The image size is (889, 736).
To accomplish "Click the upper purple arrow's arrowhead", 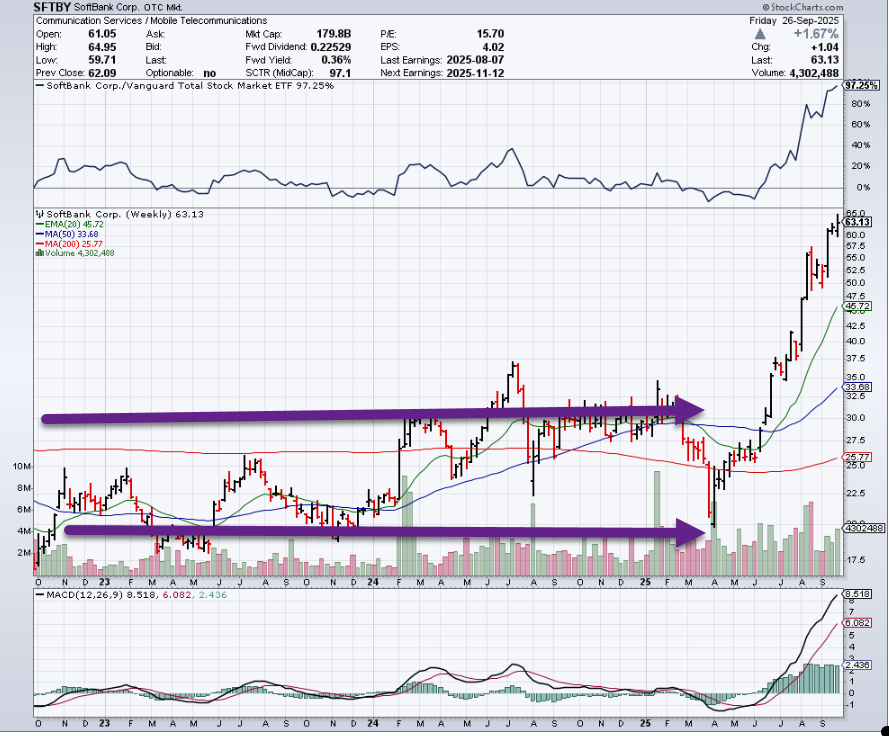I will point(692,409).
